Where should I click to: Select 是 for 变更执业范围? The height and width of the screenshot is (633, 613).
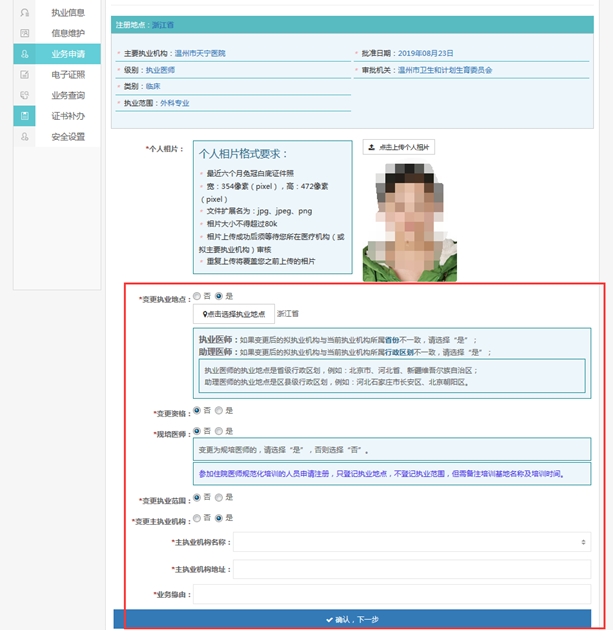(x=219, y=499)
